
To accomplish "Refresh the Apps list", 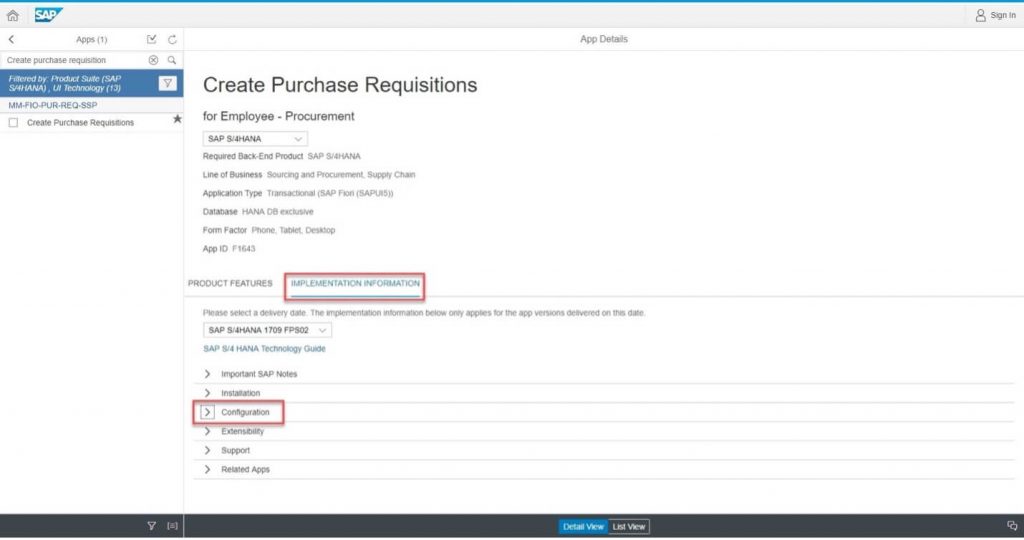I will tap(172, 39).
